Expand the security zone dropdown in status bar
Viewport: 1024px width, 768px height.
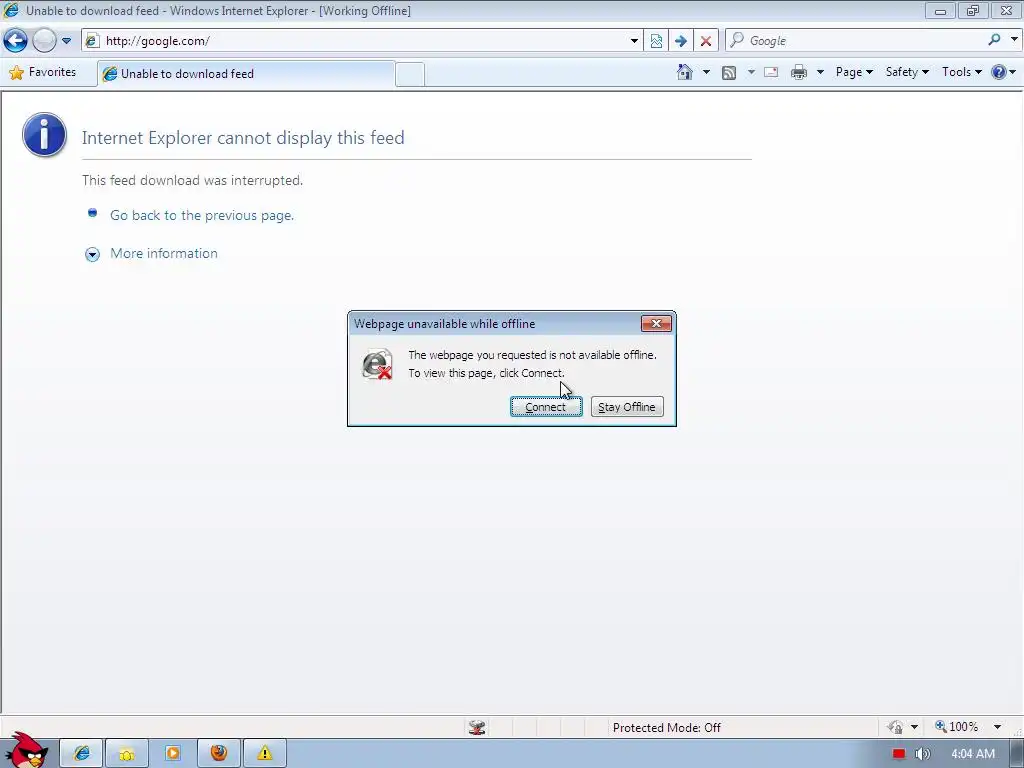[914, 727]
